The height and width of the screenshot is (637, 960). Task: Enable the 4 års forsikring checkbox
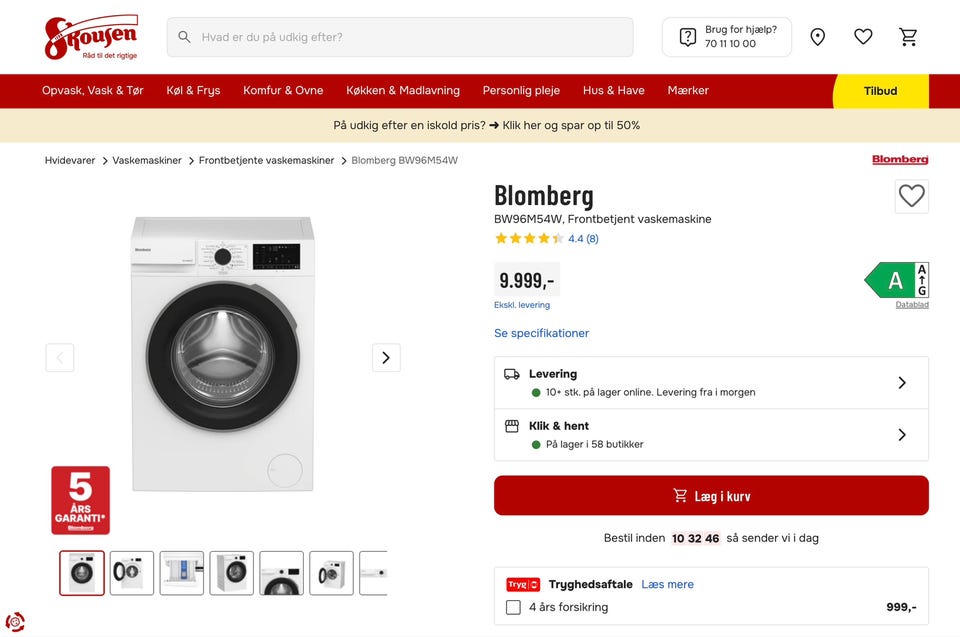513,607
